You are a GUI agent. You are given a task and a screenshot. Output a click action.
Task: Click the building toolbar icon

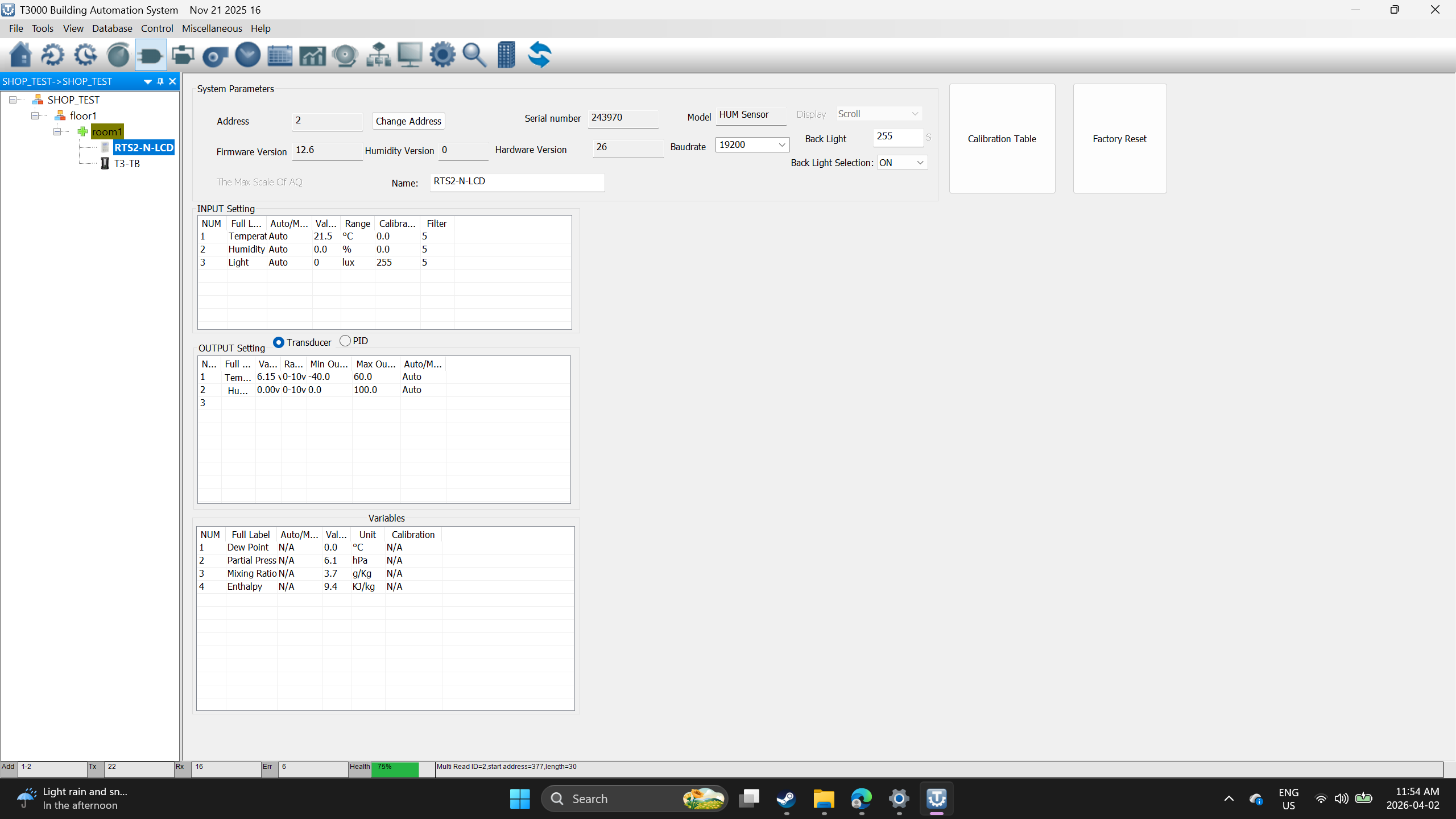click(x=506, y=55)
